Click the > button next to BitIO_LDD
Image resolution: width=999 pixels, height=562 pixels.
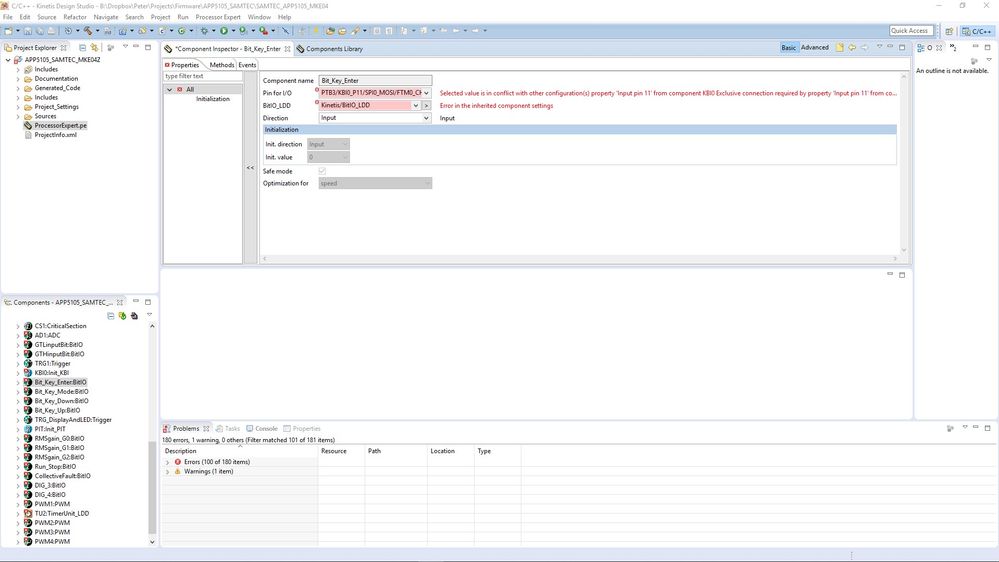(x=426, y=105)
